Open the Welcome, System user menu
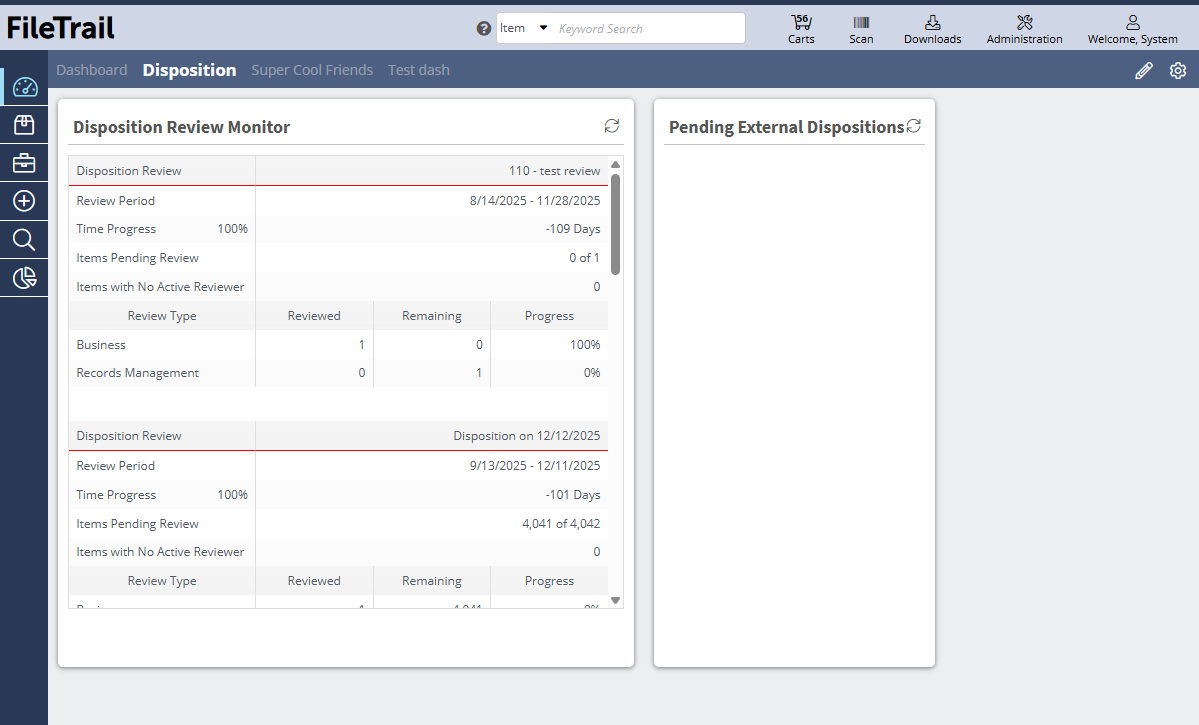The height and width of the screenshot is (725, 1199). [1132, 29]
